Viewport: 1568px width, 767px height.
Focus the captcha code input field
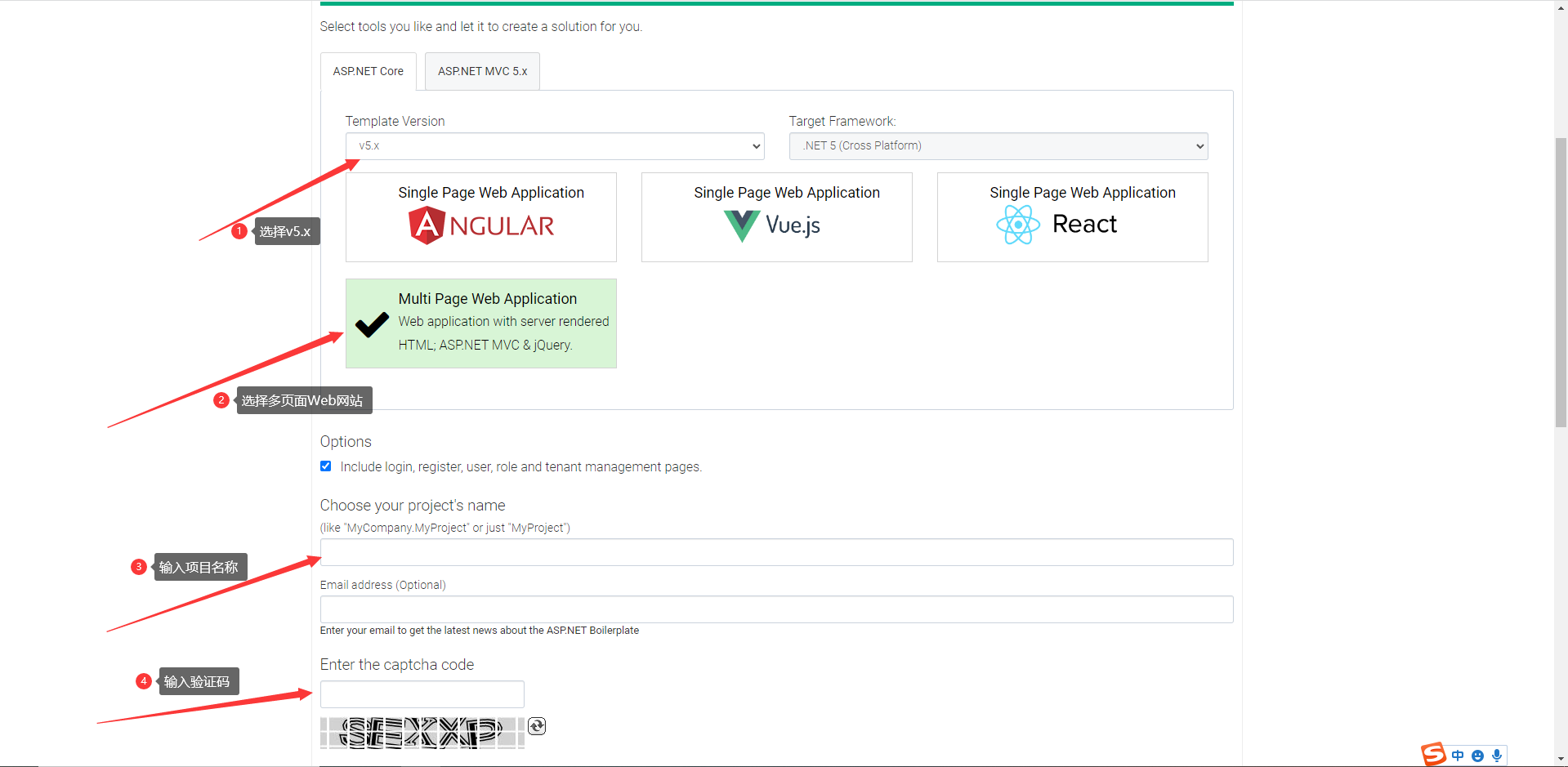[422, 694]
